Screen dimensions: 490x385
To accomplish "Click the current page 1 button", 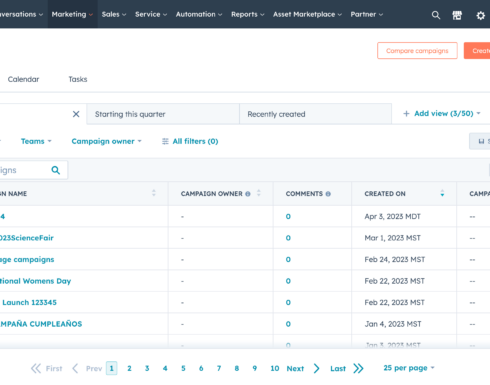I will tap(112, 368).
